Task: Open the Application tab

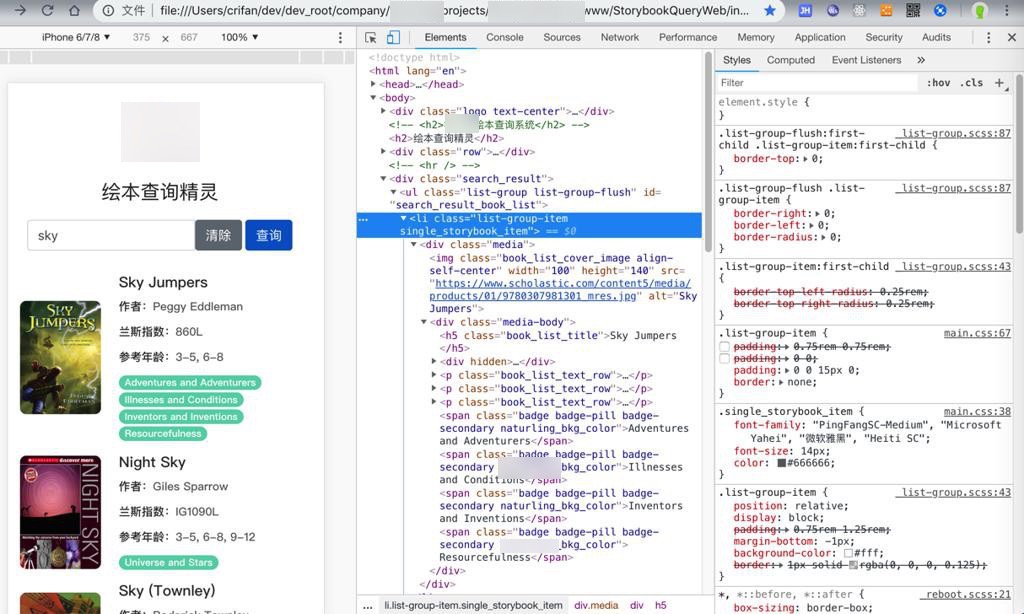Action: (x=820, y=37)
